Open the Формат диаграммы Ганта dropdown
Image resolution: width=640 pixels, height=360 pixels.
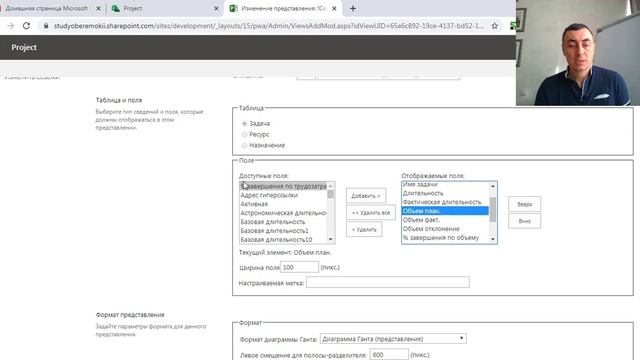[393, 339]
